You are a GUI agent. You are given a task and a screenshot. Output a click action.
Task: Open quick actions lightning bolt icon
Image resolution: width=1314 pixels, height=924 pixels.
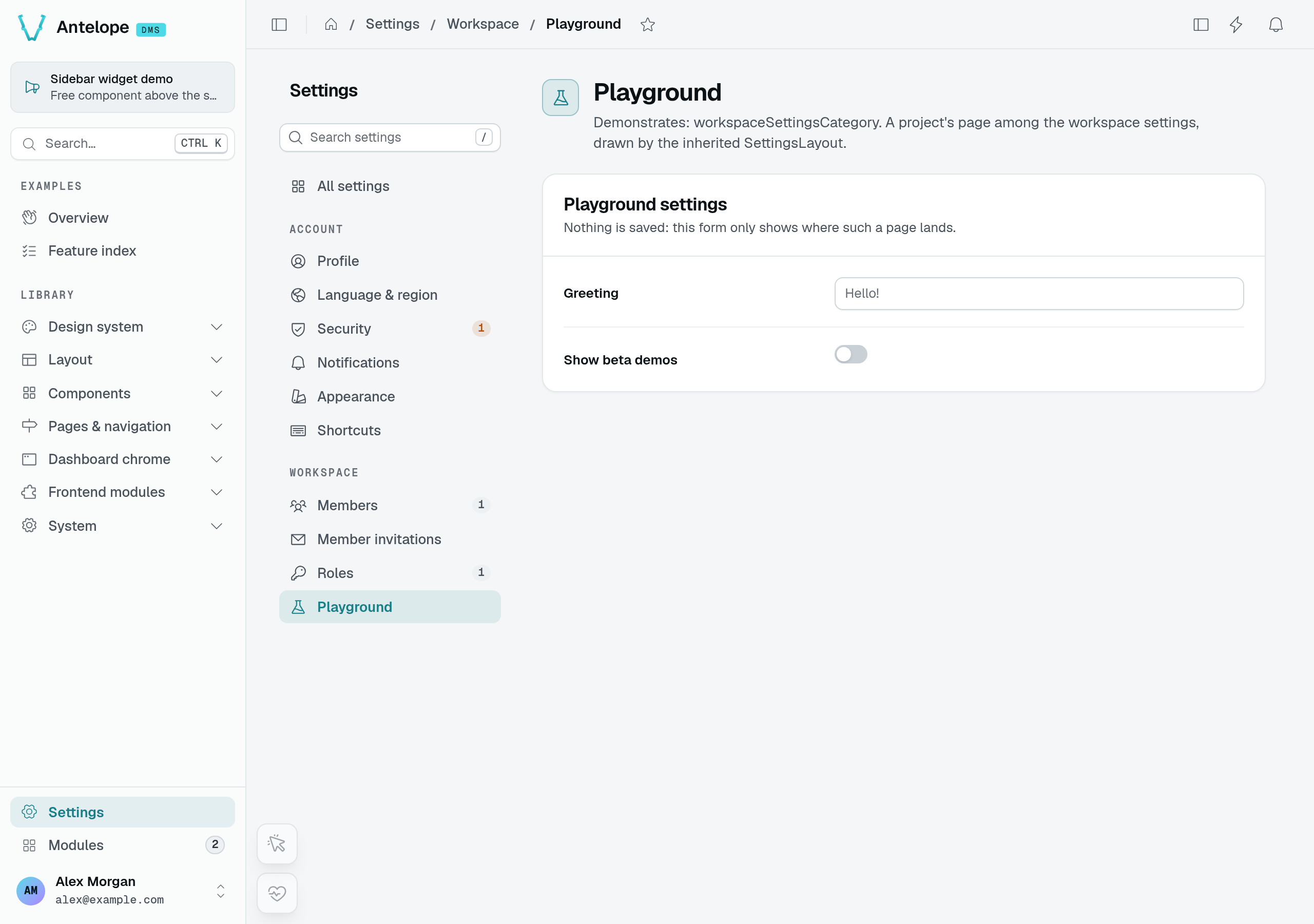(1236, 25)
